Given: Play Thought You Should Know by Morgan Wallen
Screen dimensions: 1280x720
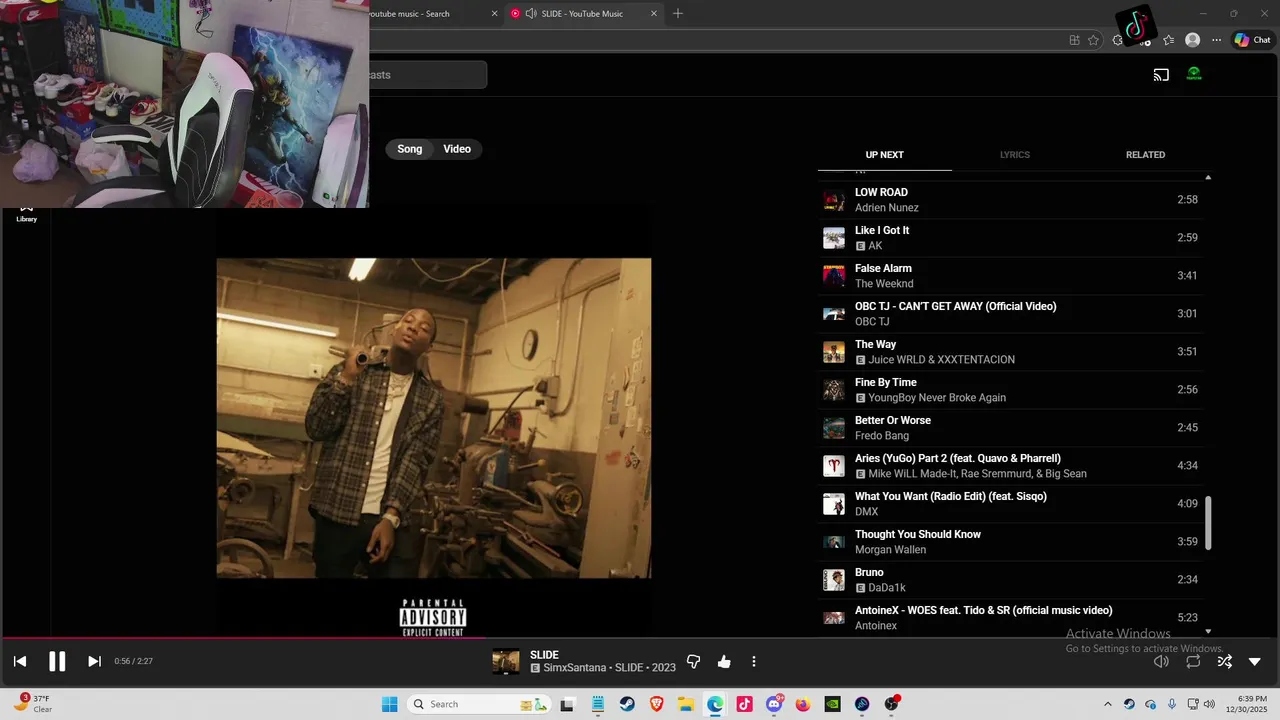Looking at the screenshot, I should click(1010, 542).
